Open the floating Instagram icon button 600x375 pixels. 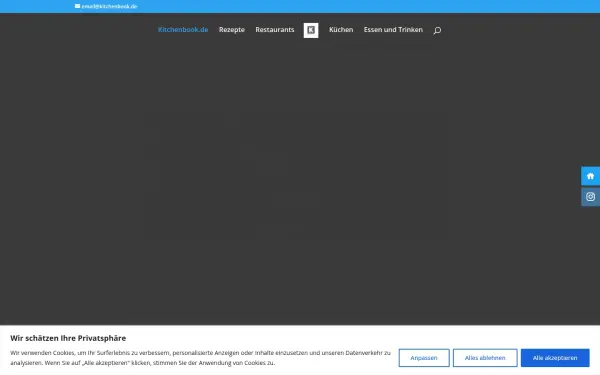coord(590,197)
